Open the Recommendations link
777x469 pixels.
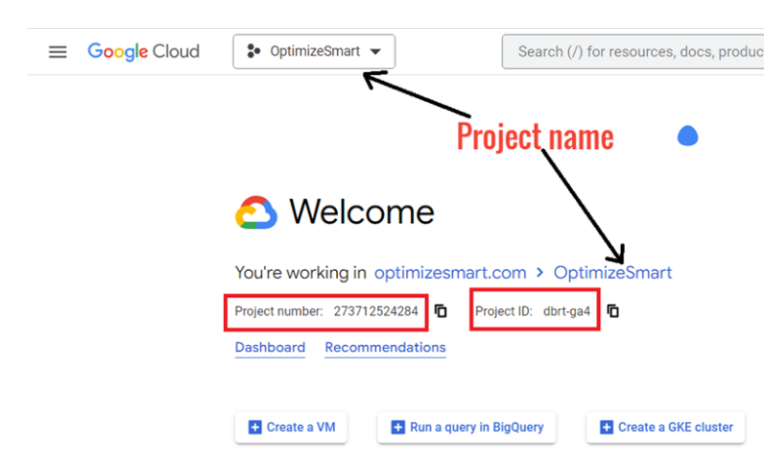(x=386, y=348)
